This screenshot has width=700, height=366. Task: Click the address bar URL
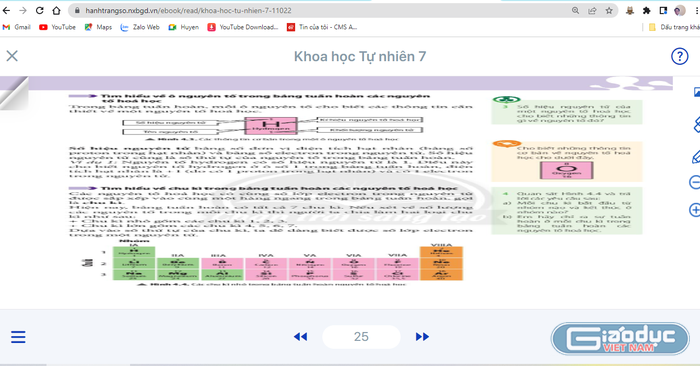[x=188, y=10]
